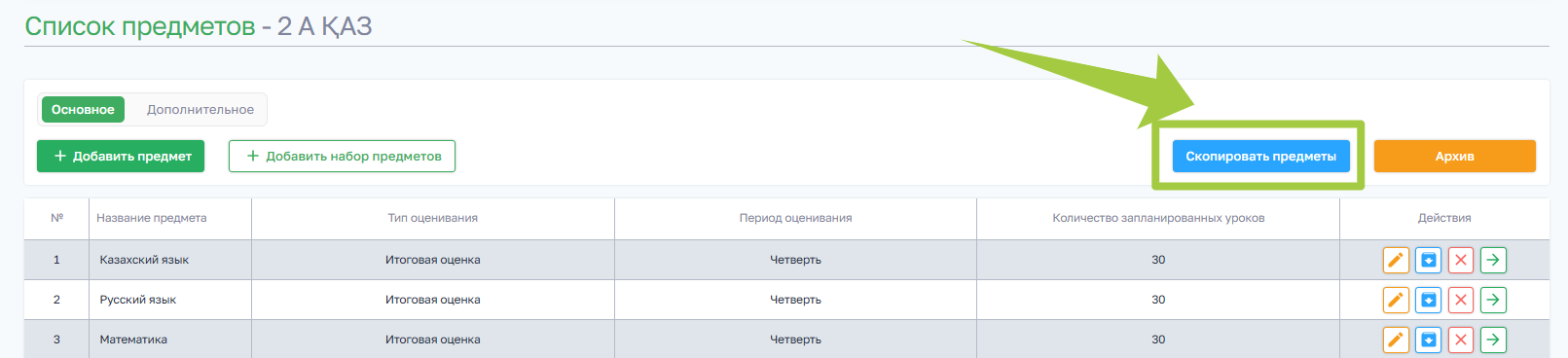Select lesson count 30 in Математика row
Viewport: 1568px width, 358px height.
[x=1158, y=340]
